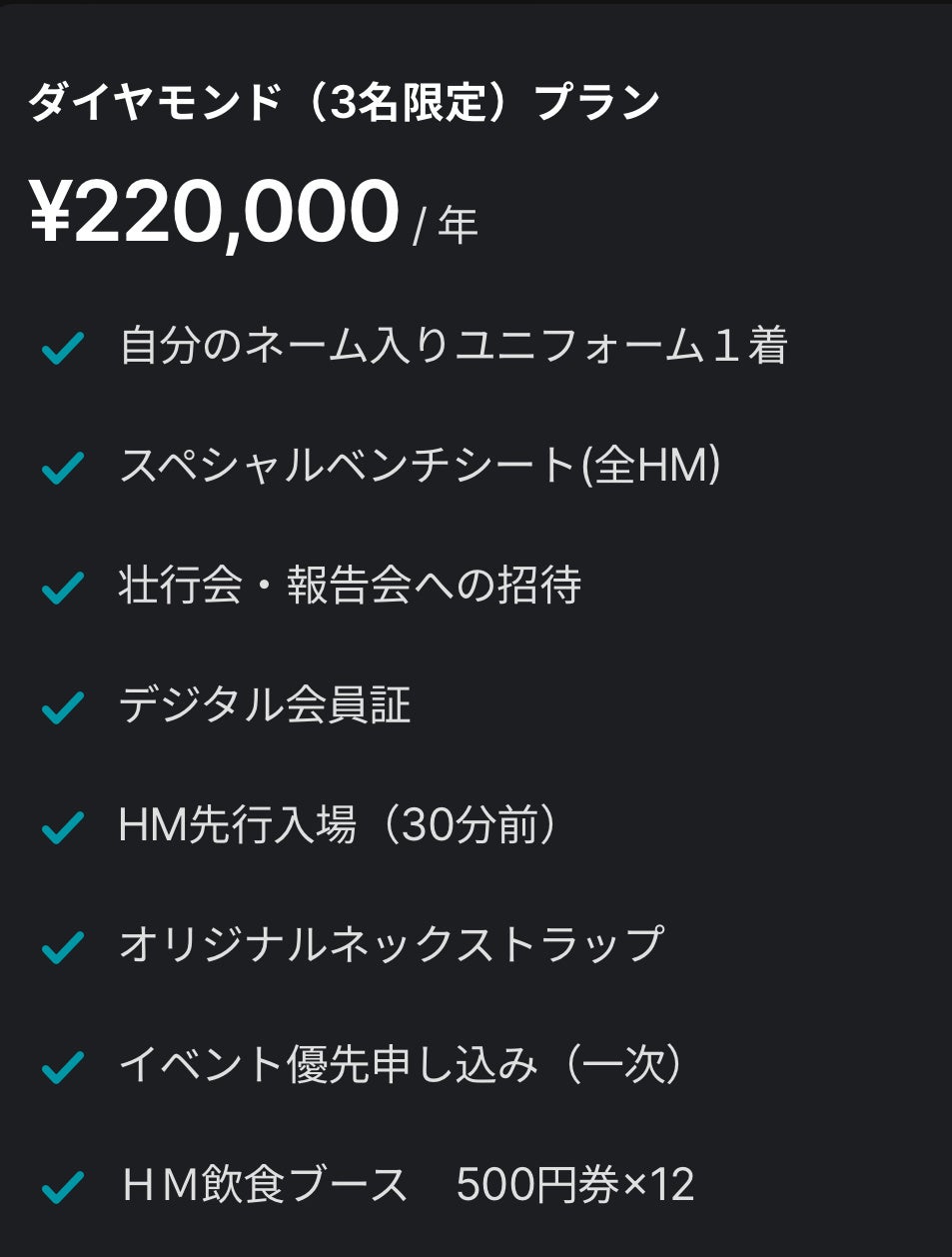Image resolution: width=952 pixels, height=1257 pixels.
Task: Click the checkmark beside イベント優先申し込み
Action: (x=62, y=1068)
